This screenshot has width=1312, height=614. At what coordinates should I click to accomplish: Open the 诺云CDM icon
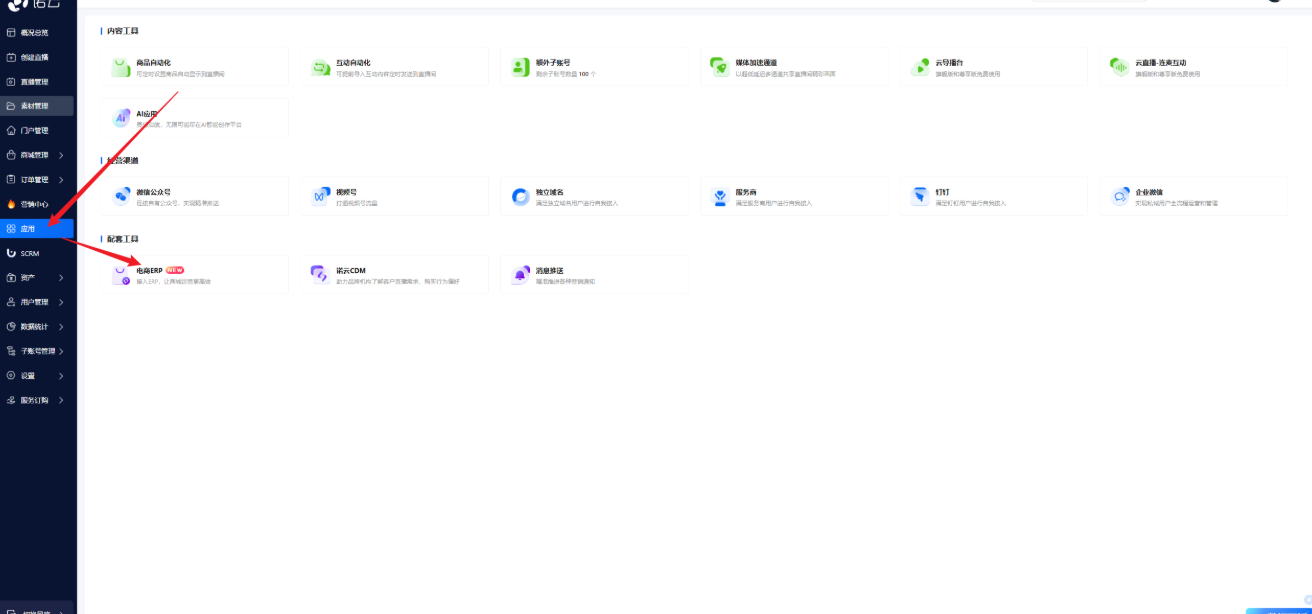click(321, 275)
